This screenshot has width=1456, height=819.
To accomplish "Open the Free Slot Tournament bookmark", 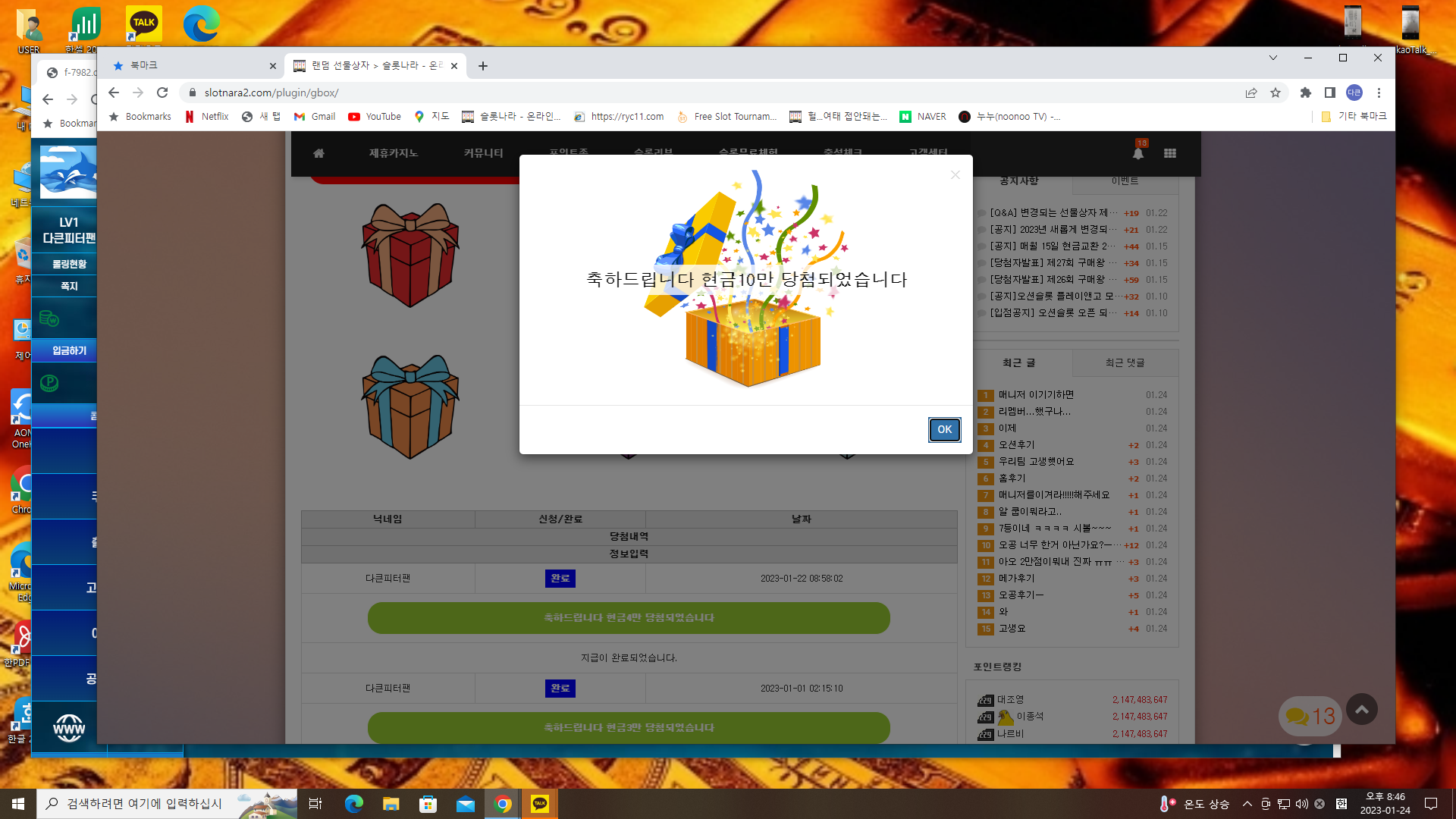I will point(727,117).
